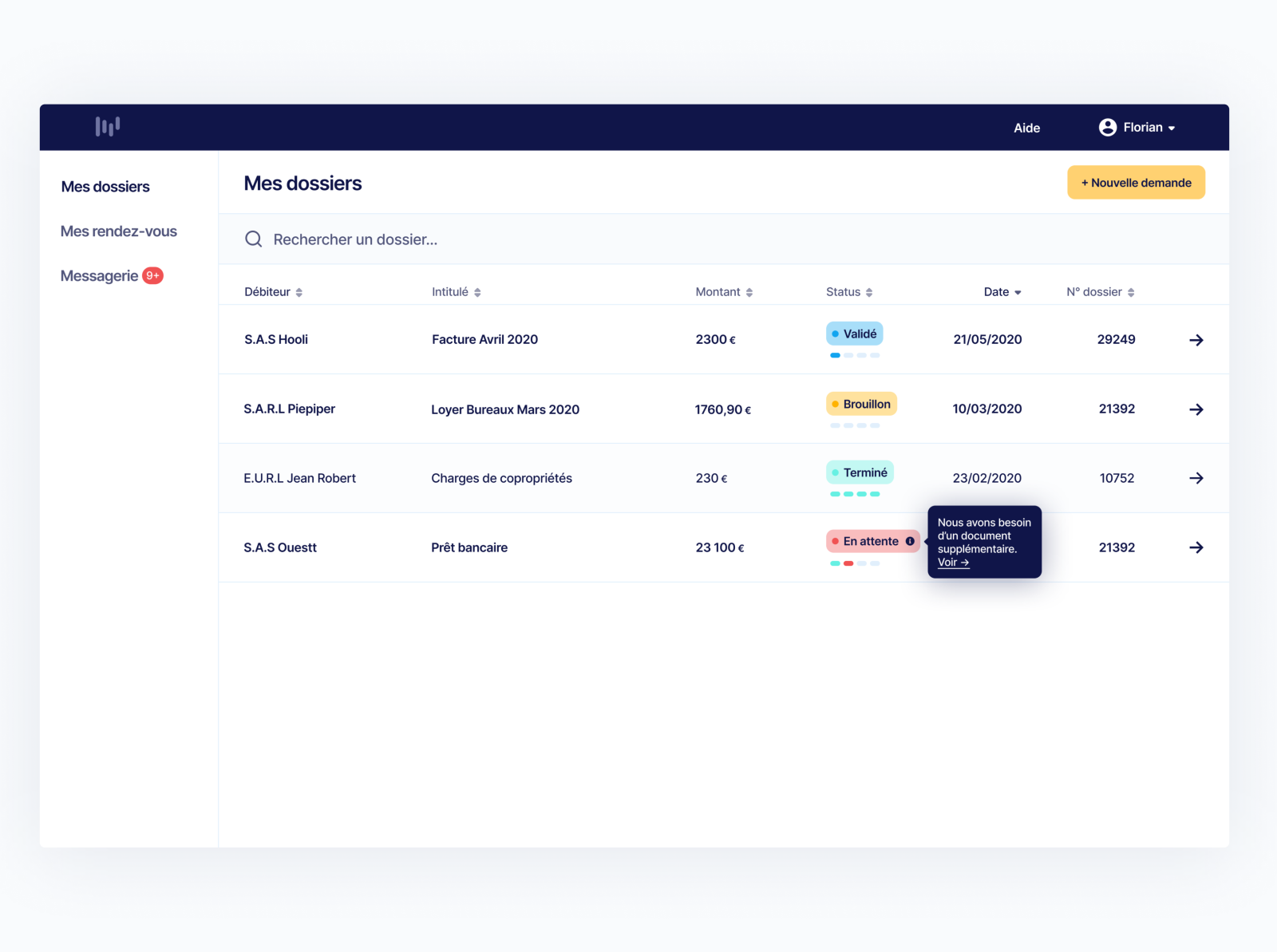Sort the Montant column
The image size is (1277, 952).
[748, 291]
